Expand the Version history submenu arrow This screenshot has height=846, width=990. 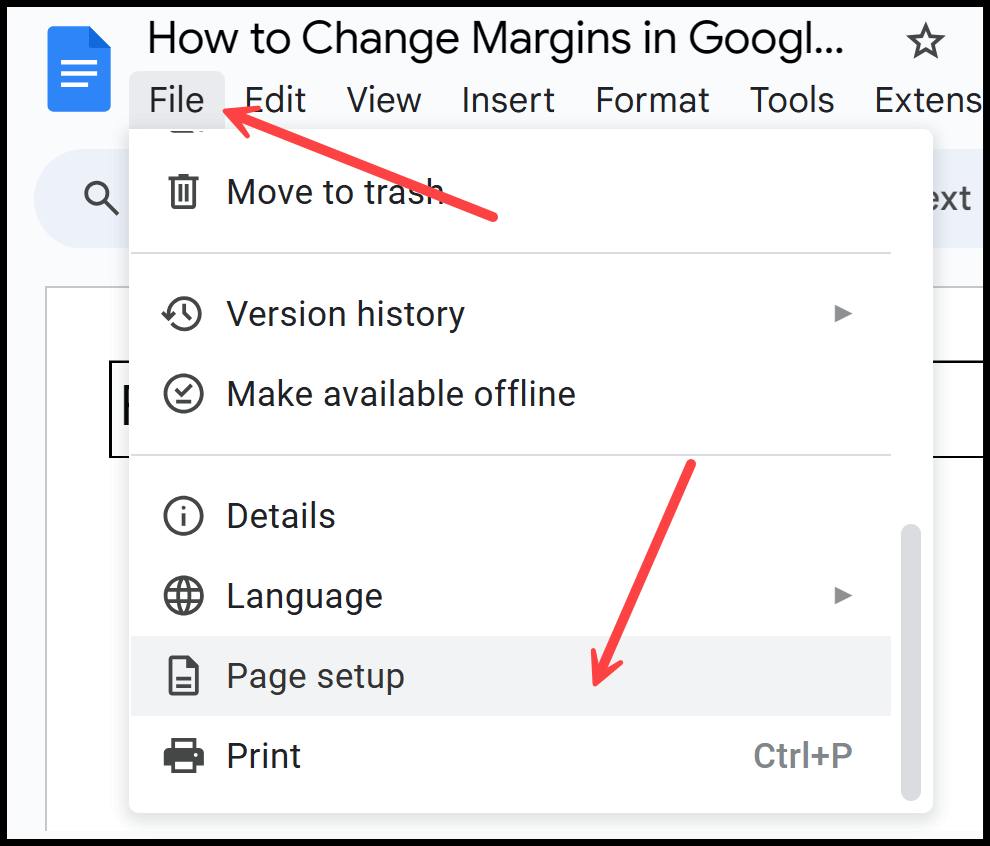coord(843,313)
